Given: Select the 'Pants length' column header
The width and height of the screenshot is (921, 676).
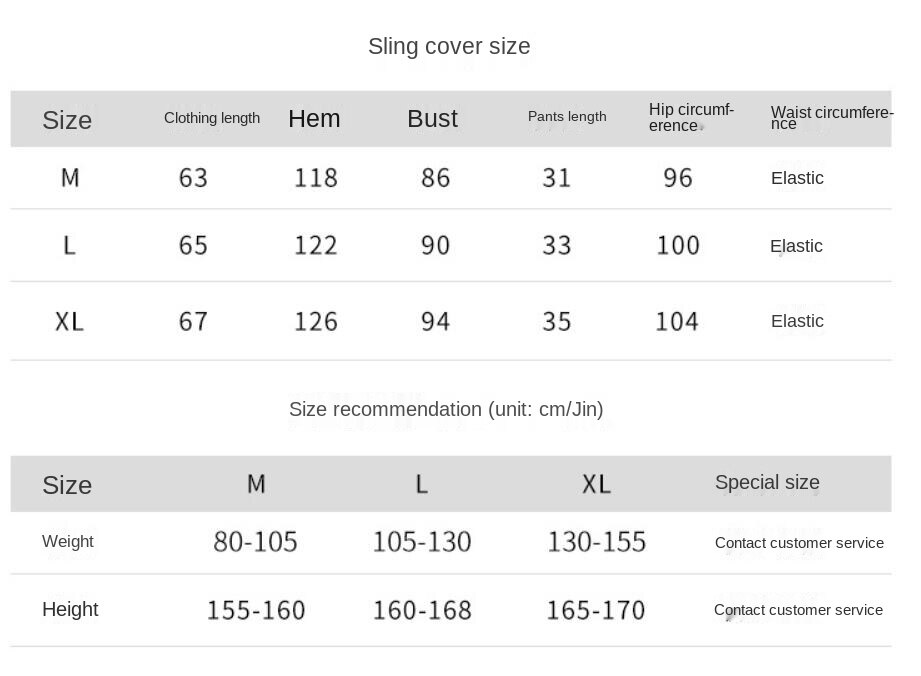Looking at the screenshot, I should [x=567, y=117].
